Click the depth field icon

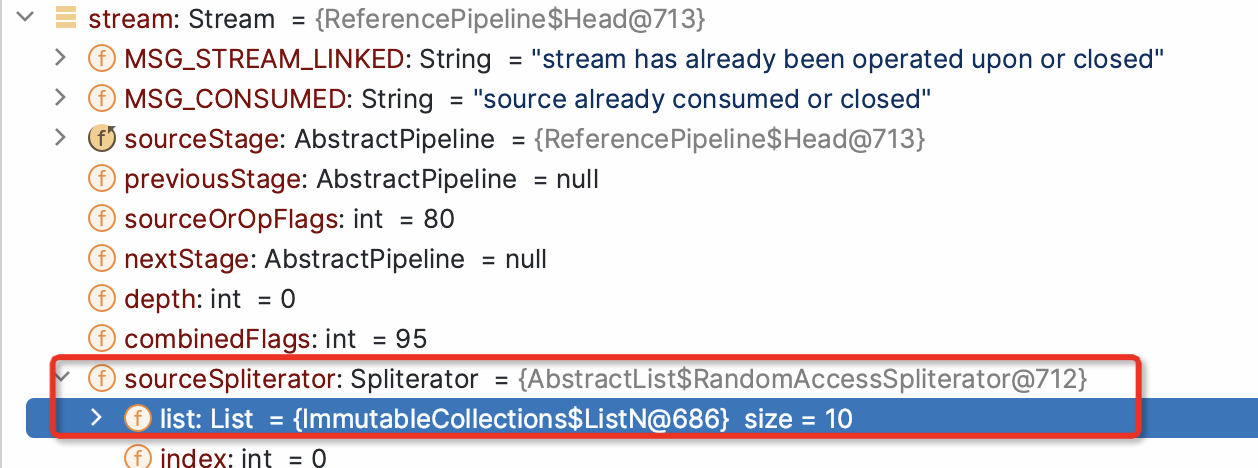coord(102,299)
